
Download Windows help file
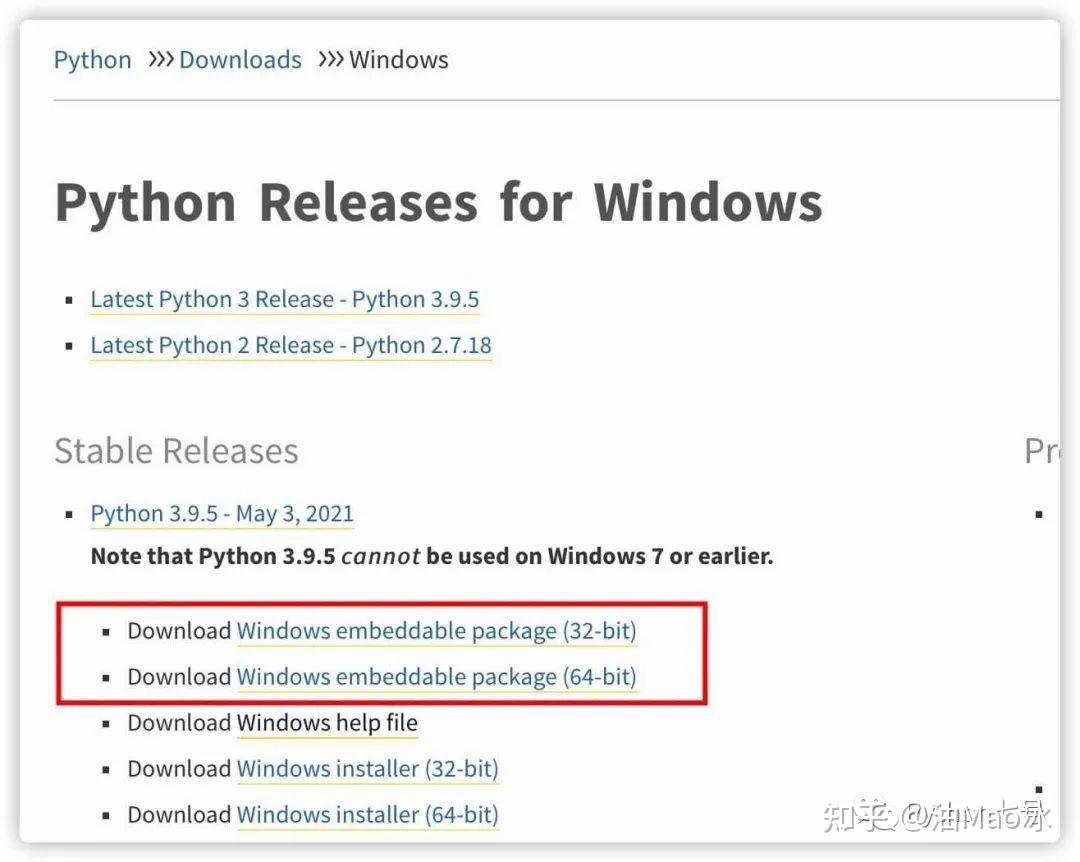[327, 723]
